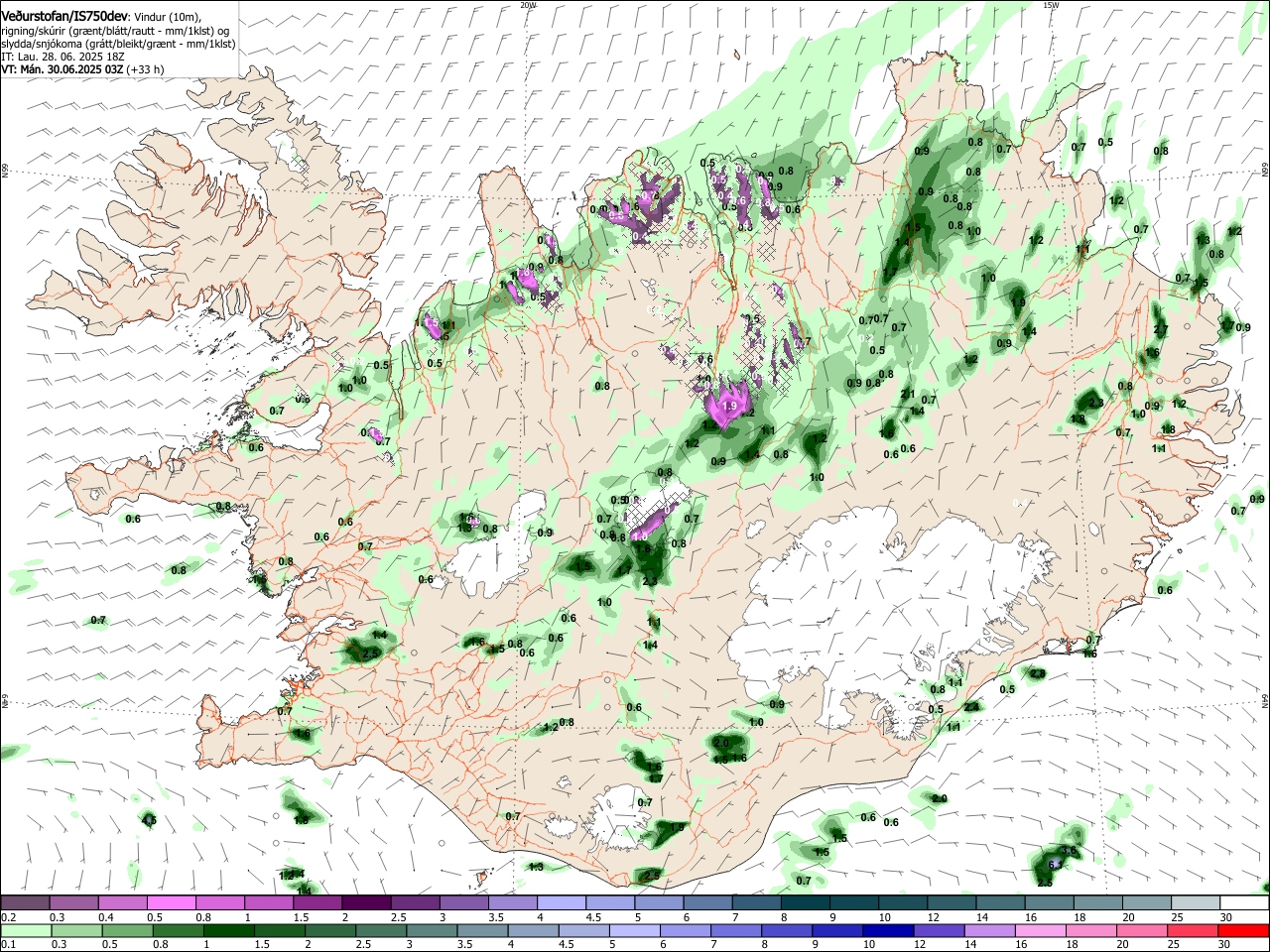
Task: Click the light grey 25–30 snow swatch
Action: (1196, 902)
